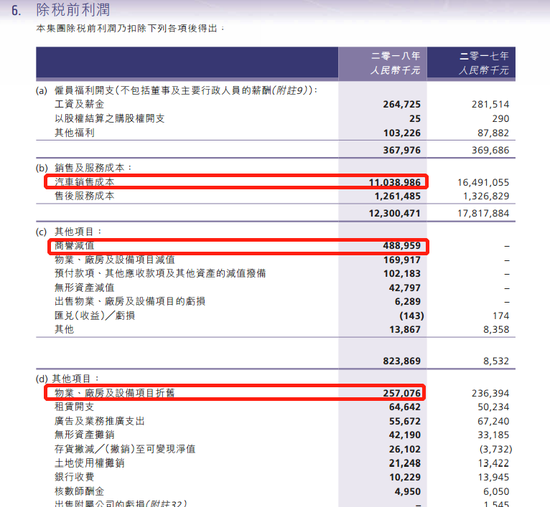Click the subtotal 12,300,471
The height and width of the screenshot is (507, 550).
coord(395,213)
